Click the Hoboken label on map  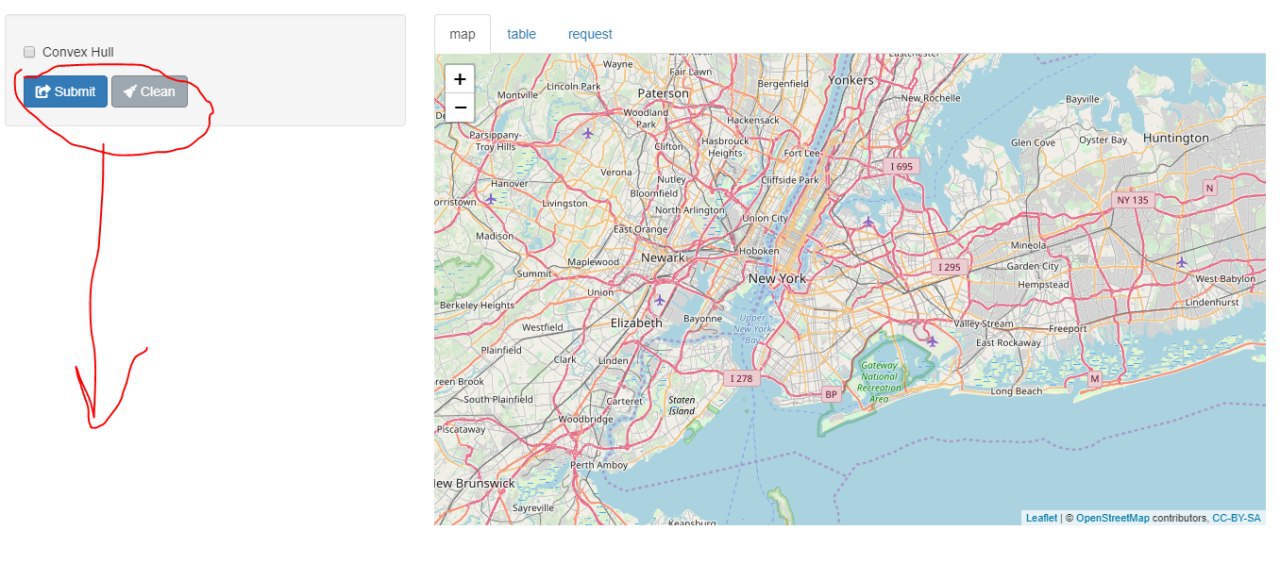[x=758, y=251]
